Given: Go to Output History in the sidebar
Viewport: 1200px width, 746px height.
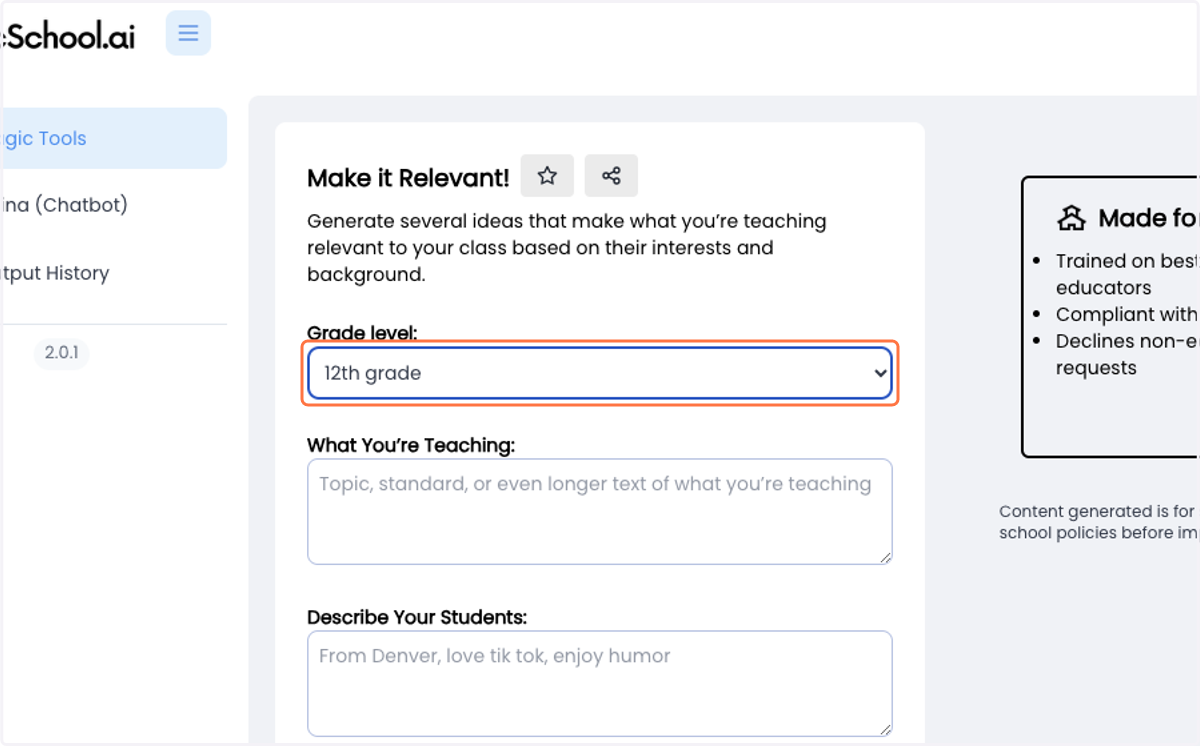Looking at the screenshot, I should (55, 273).
